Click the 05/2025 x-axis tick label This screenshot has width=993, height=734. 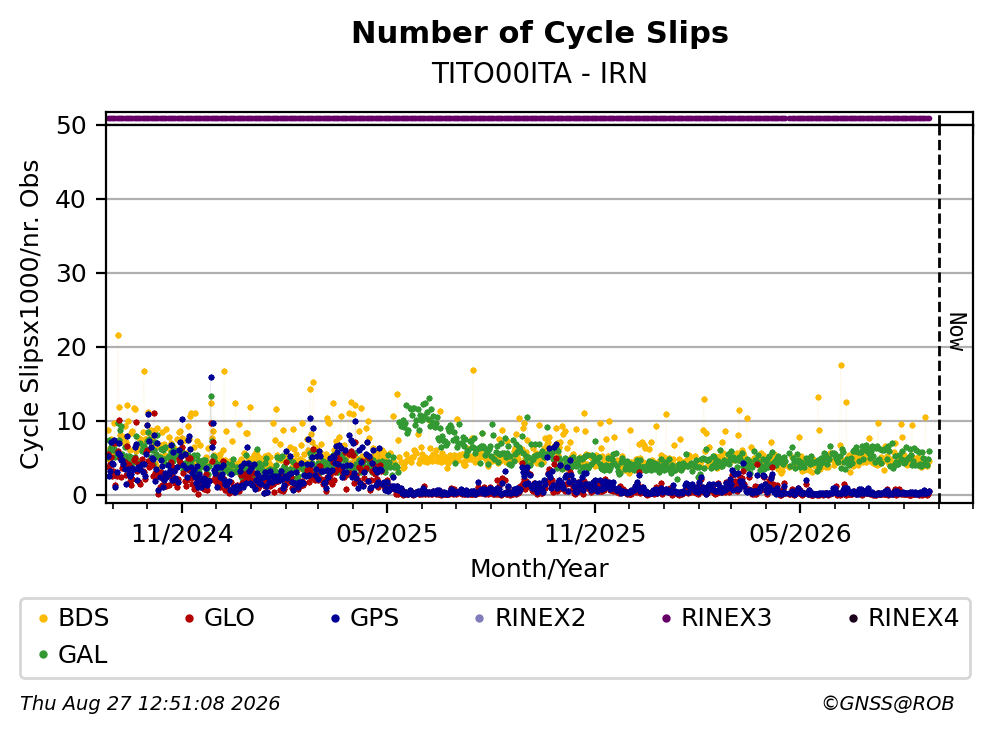[387, 534]
